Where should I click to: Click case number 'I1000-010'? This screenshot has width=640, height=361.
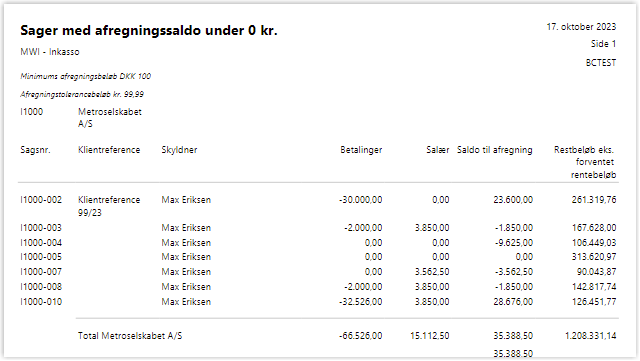pos(41,302)
